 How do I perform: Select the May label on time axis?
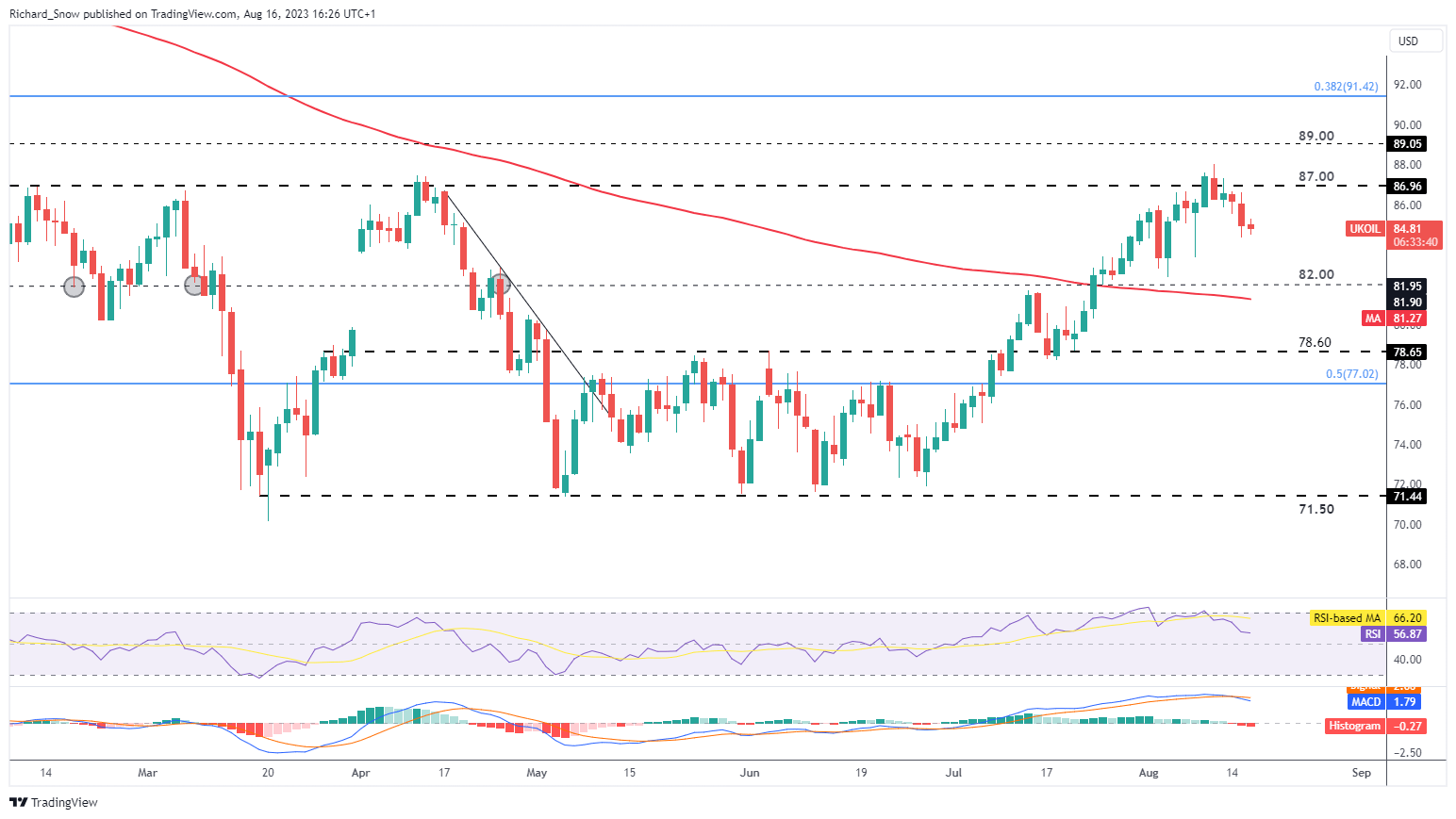(x=537, y=773)
